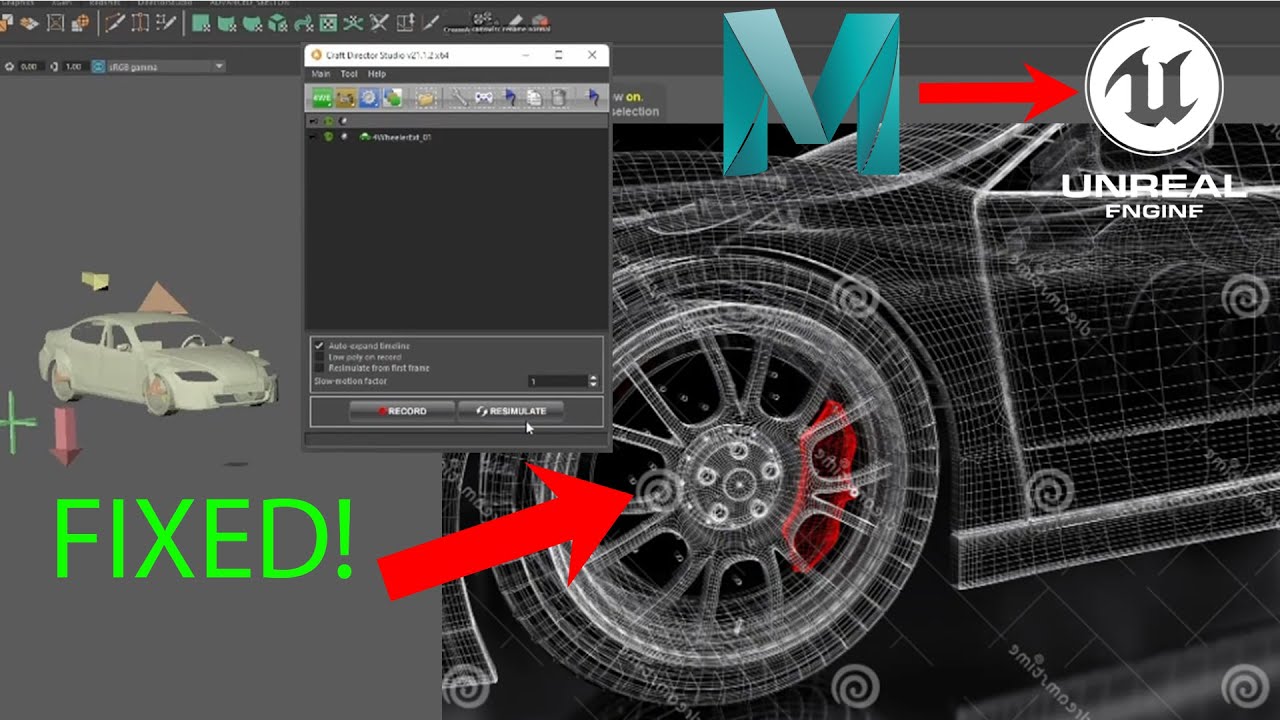
Task: Enable Low poly on record checkbox
Action: (319, 357)
